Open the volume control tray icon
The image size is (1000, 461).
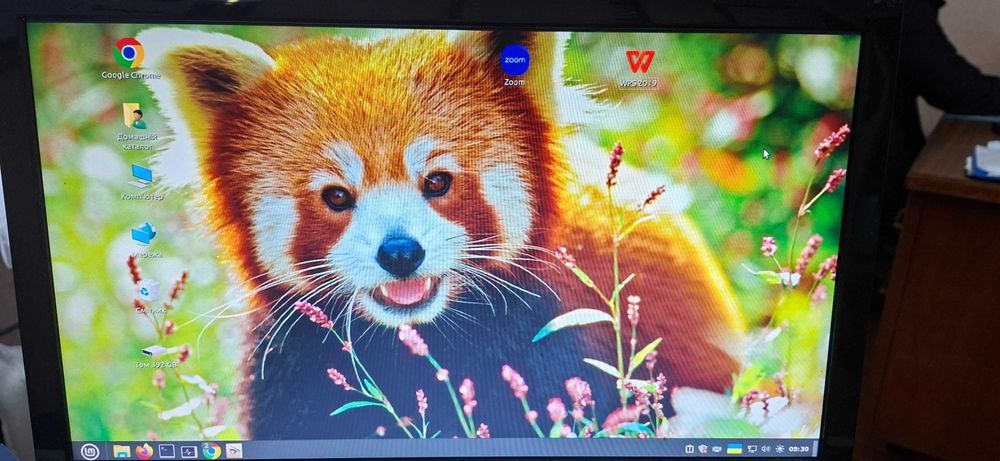pyautogui.click(x=765, y=449)
